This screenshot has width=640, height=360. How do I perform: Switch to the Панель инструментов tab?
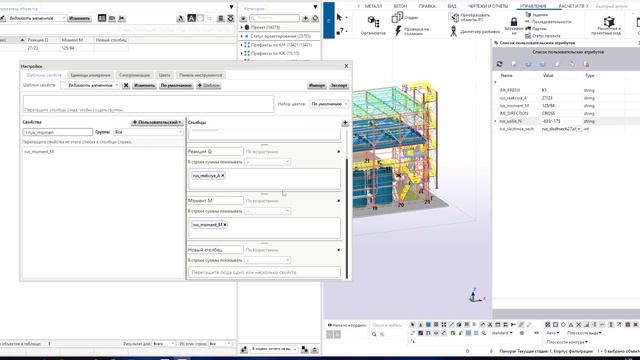pos(200,75)
